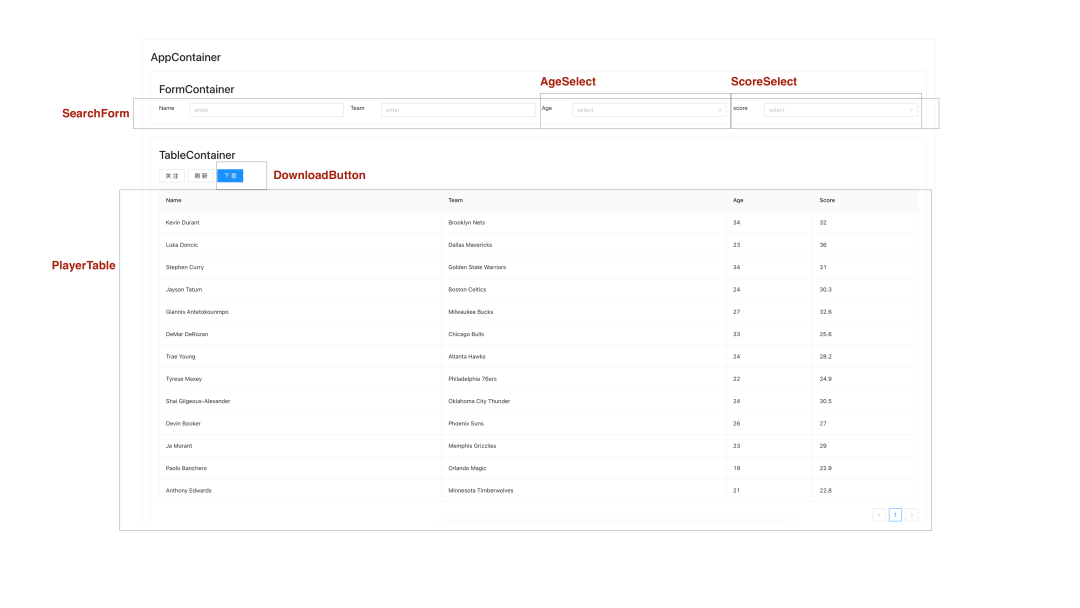
Task: Click the Oklahoma City Thunder team cell
Action: click(x=584, y=401)
